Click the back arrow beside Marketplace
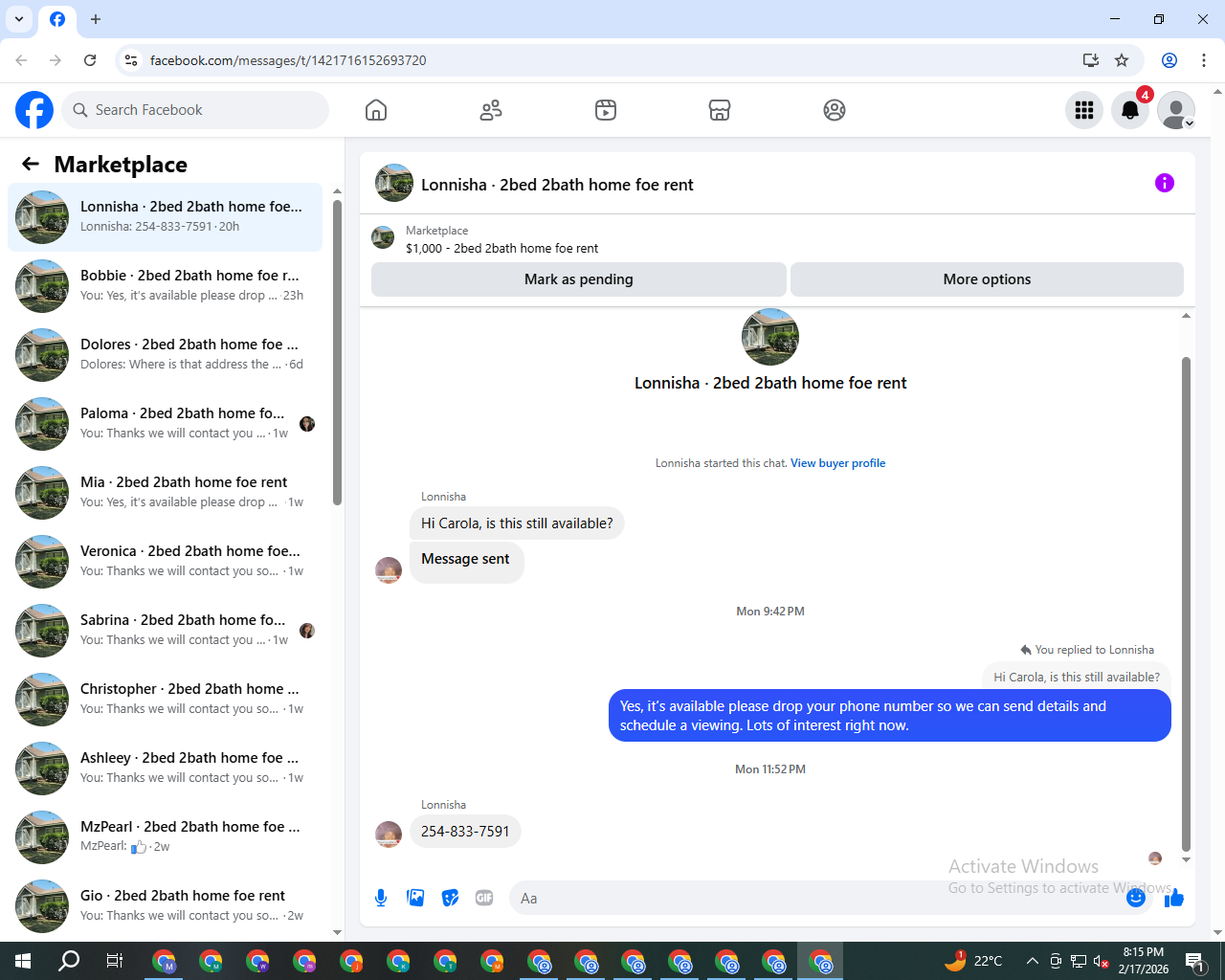This screenshot has height=980, width=1225. pos(31,164)
